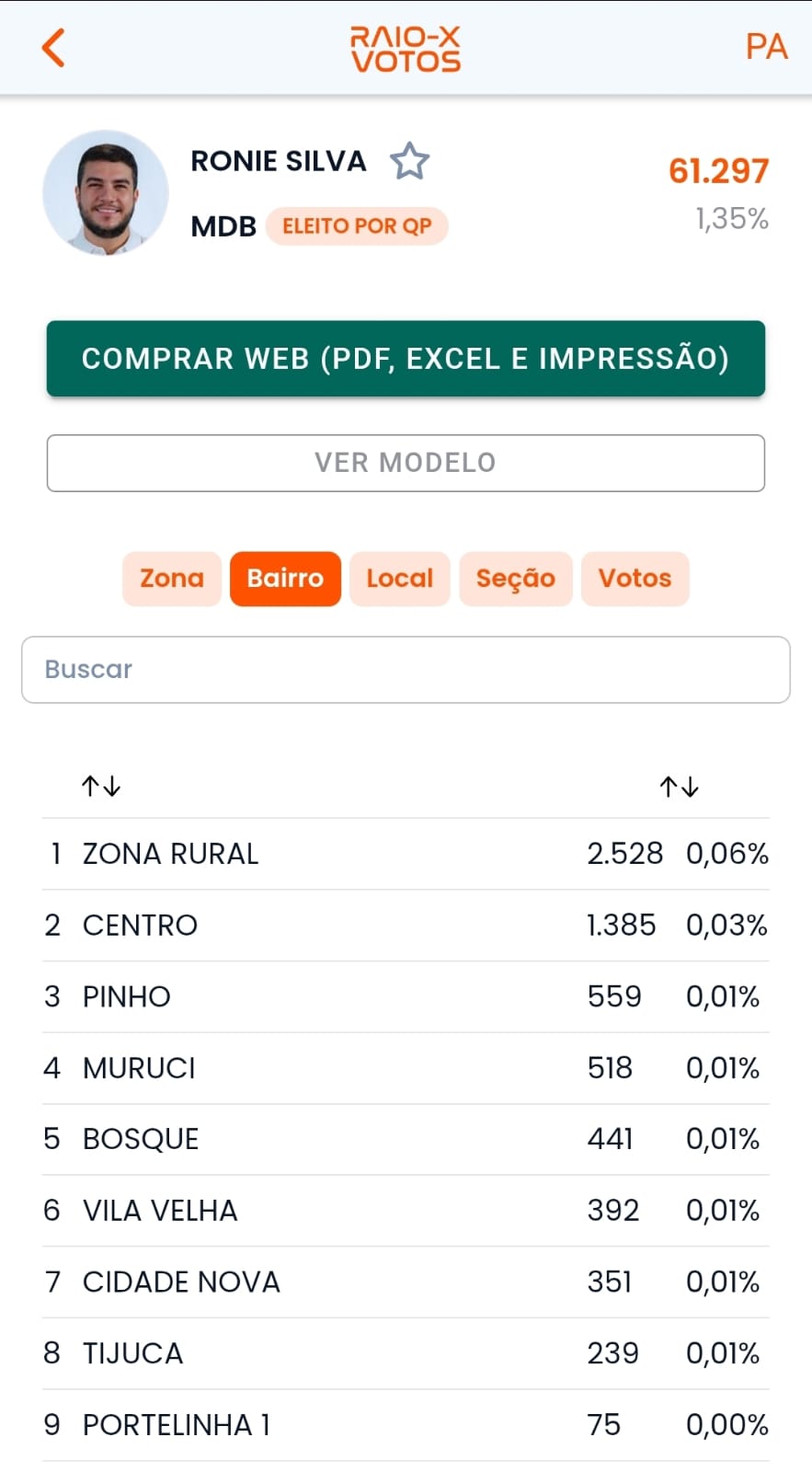
Task: Change state by clicking PA
Action: (x=766, y=47)
